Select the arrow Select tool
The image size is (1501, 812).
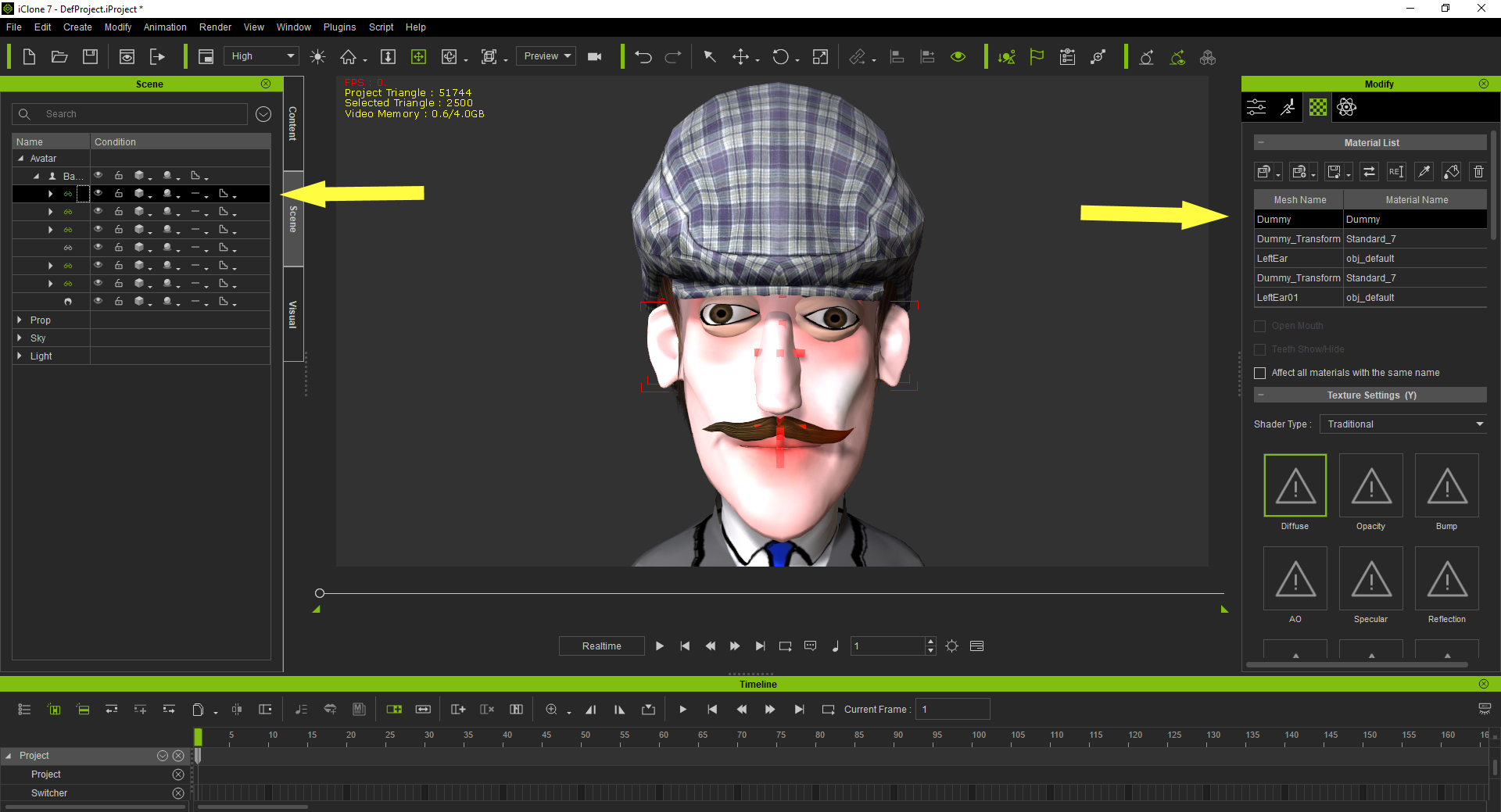pyautogui.click(x=710, y=57)
